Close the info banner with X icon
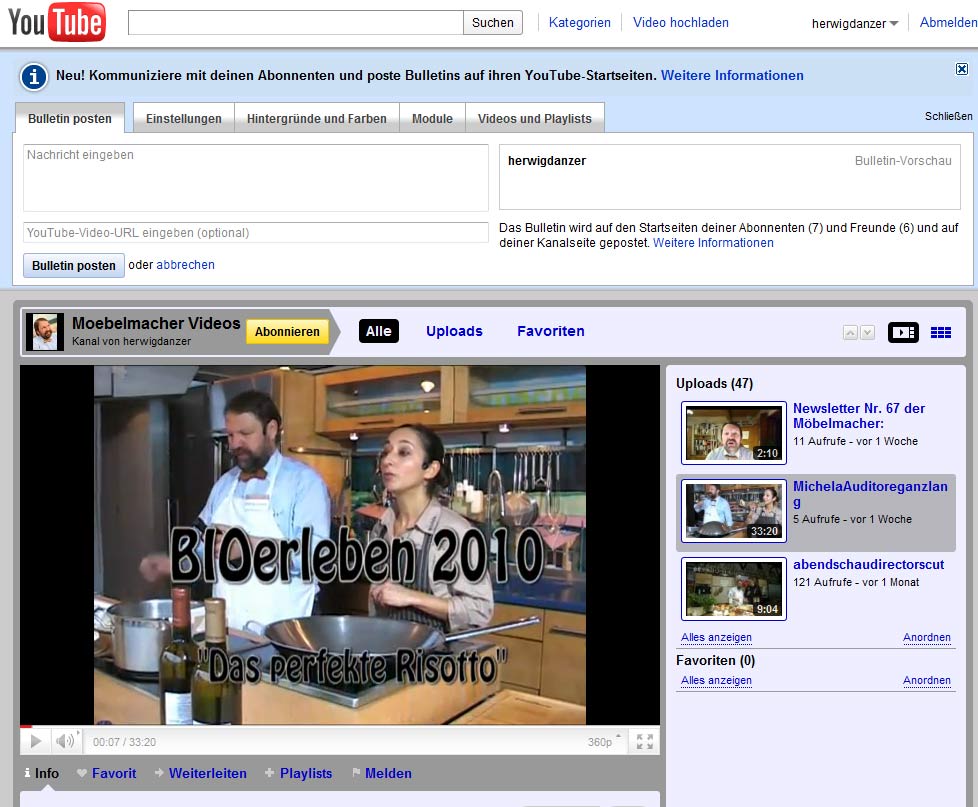 pos(961,69)
